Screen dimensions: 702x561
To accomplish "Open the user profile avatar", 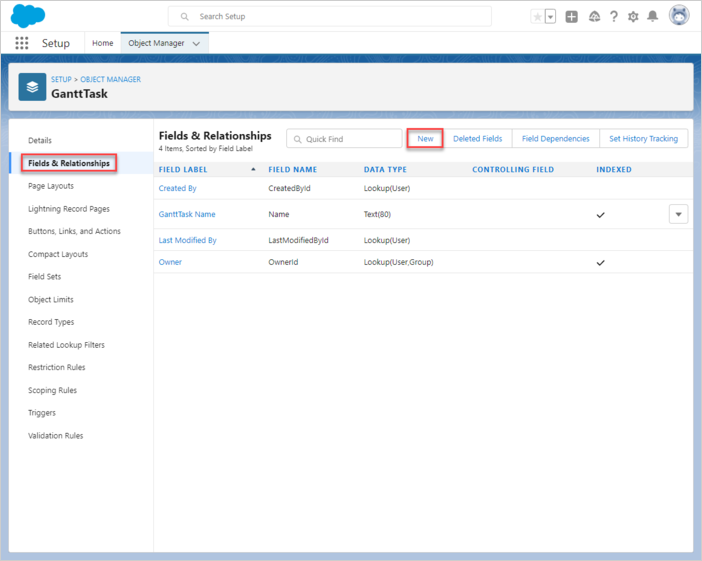I will [679, 16].
